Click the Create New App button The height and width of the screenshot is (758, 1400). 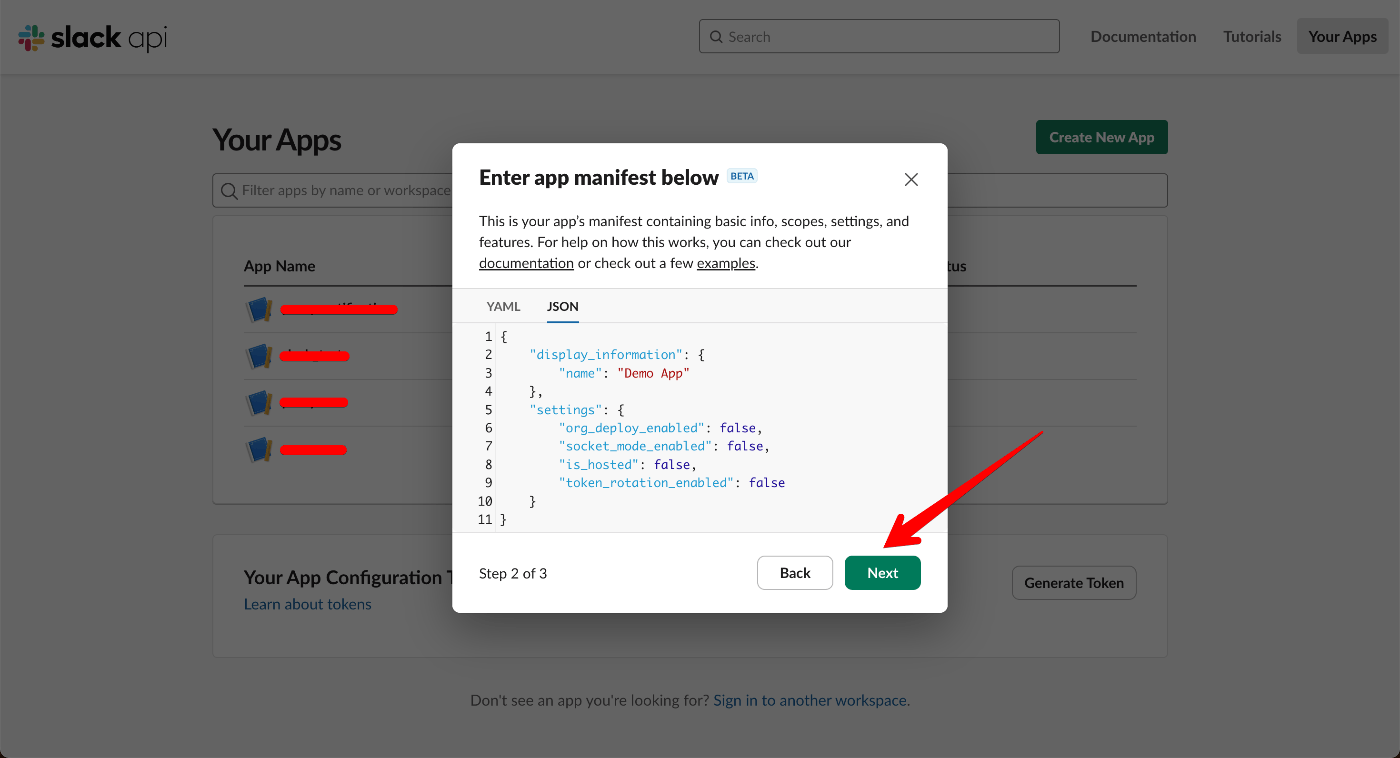(x=1102, y=137)
